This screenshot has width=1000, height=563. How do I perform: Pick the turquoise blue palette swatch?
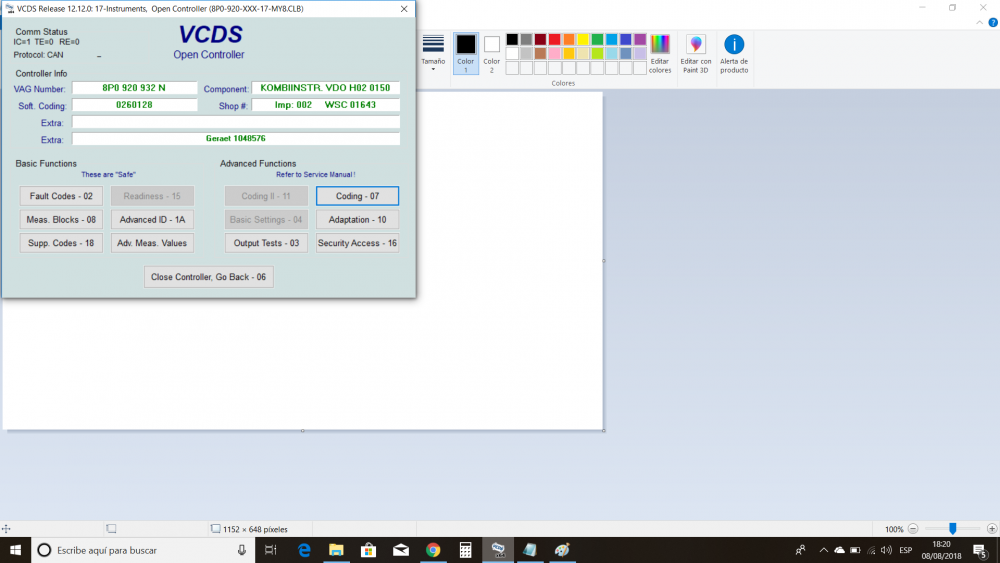(x=612, y=40)
